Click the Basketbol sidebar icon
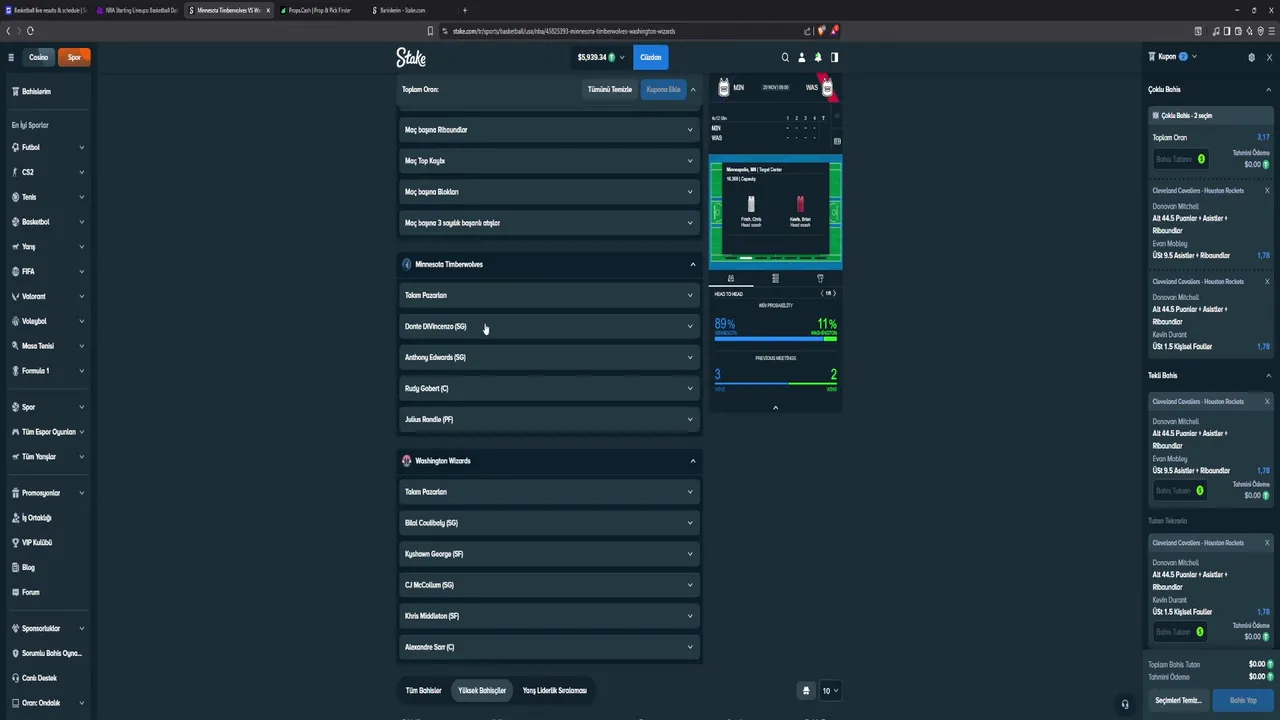Viewport: 1280px width, 720px height. [x=16, y=222]
